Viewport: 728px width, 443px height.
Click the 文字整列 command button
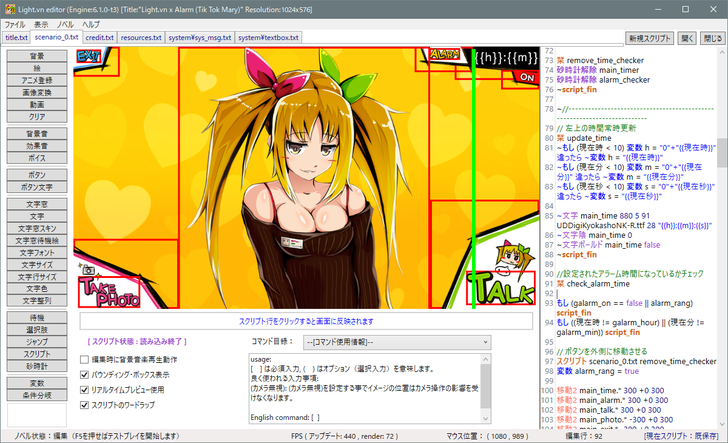pos(37,301)
